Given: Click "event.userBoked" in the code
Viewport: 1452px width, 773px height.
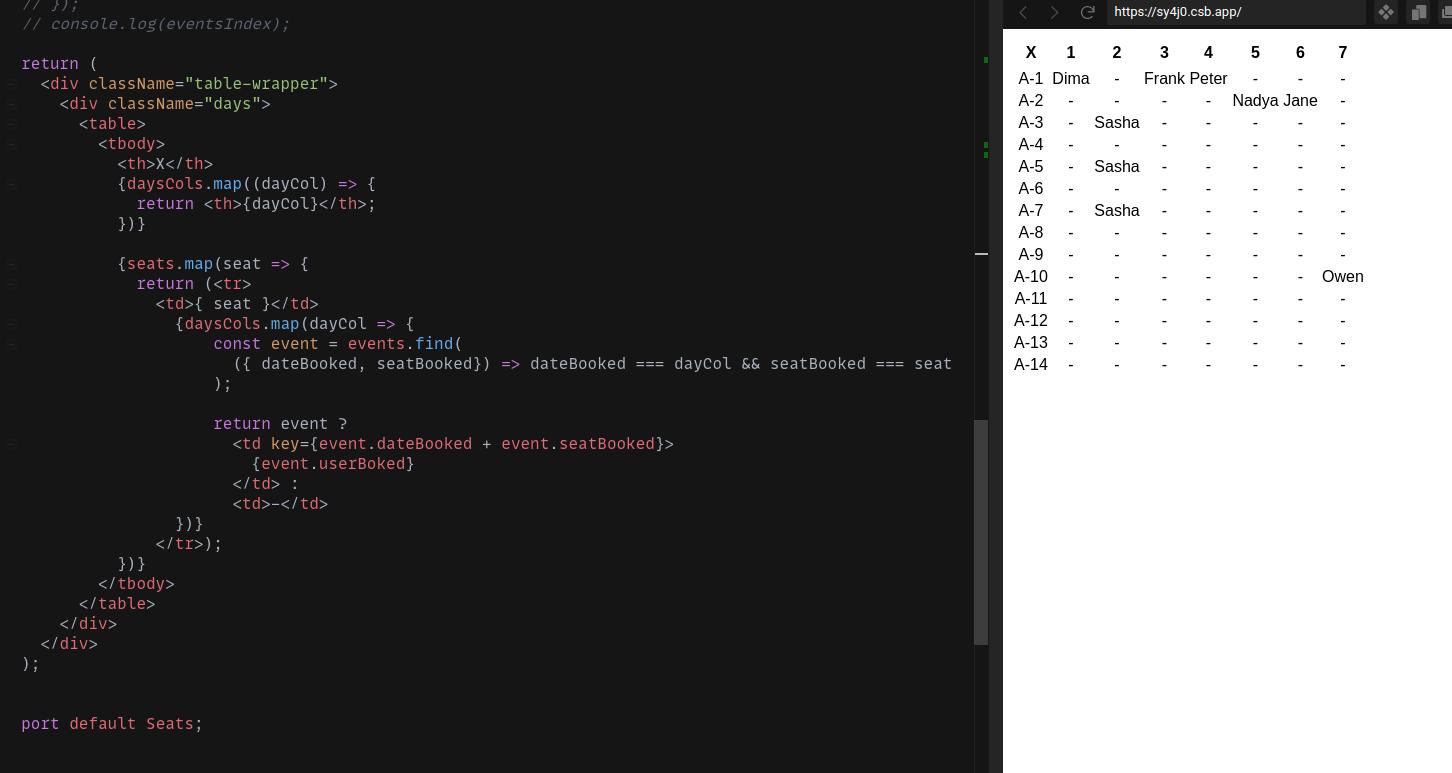Looking at the screenshot, I should tap(333, 464).
